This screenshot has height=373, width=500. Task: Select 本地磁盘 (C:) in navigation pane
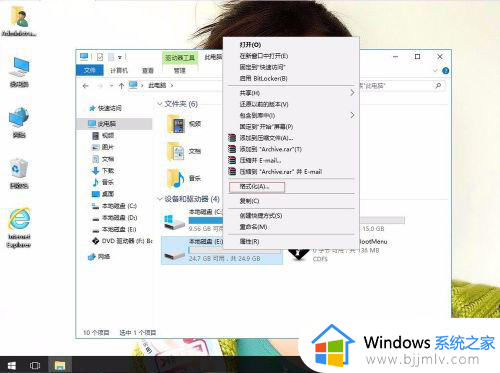coord(119,206)
